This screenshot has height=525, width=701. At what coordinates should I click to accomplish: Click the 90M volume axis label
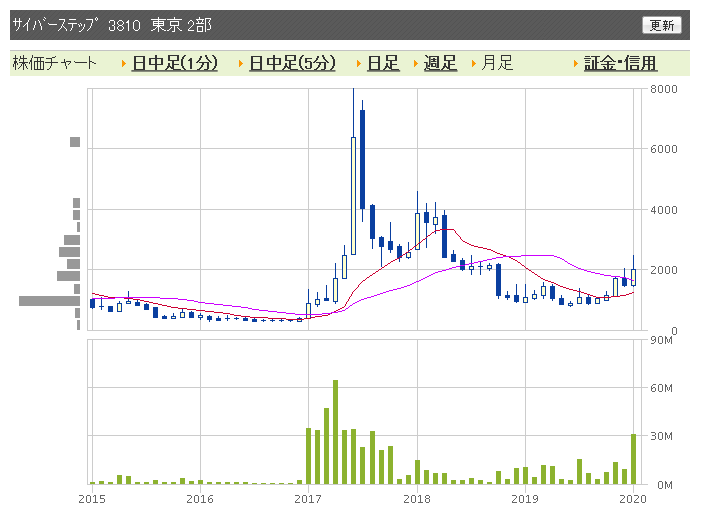661,340
